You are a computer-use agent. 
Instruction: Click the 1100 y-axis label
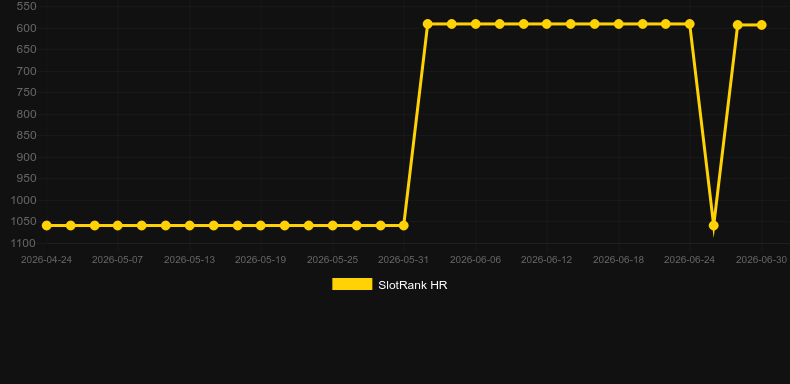pos(23,243)
